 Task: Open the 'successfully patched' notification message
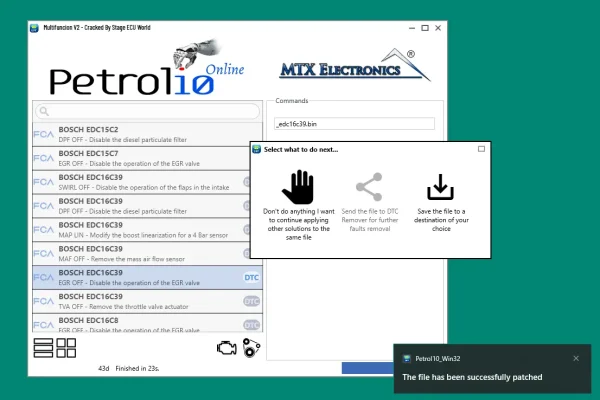tap(472, 378)
